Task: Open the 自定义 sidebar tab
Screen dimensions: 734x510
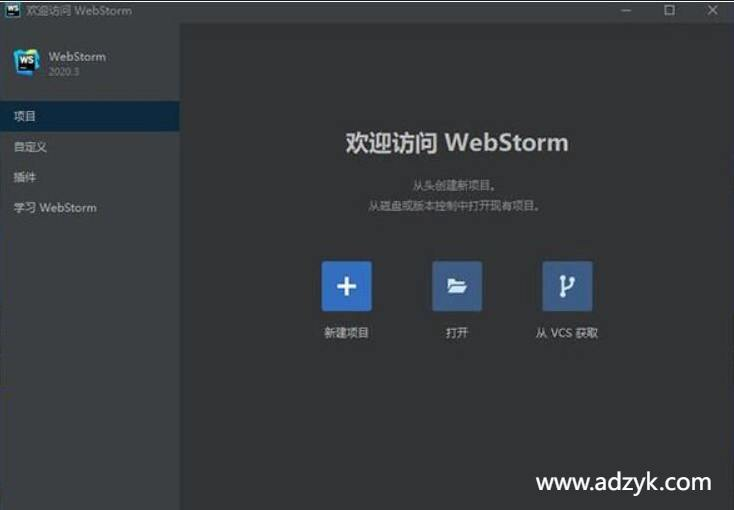Action: tap(90, 147)
